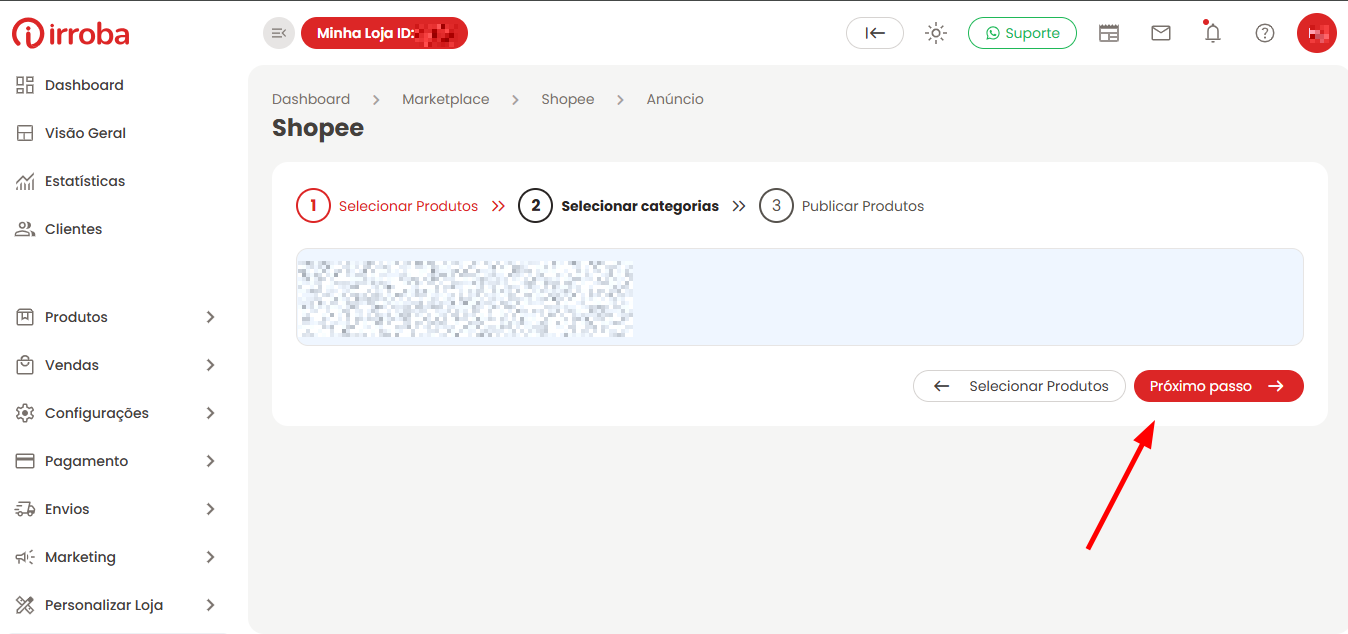Screen dimensions: 1348x634
Task: Go to step 3 Publicar Produtos
Action: (x=842, y=206)
